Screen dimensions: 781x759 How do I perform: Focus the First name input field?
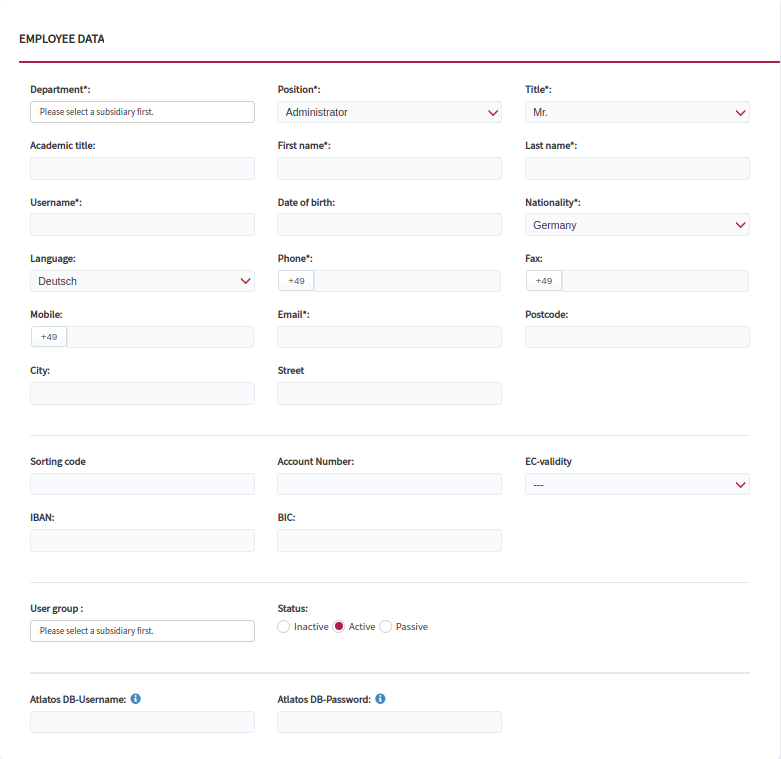tap(390, 168)
